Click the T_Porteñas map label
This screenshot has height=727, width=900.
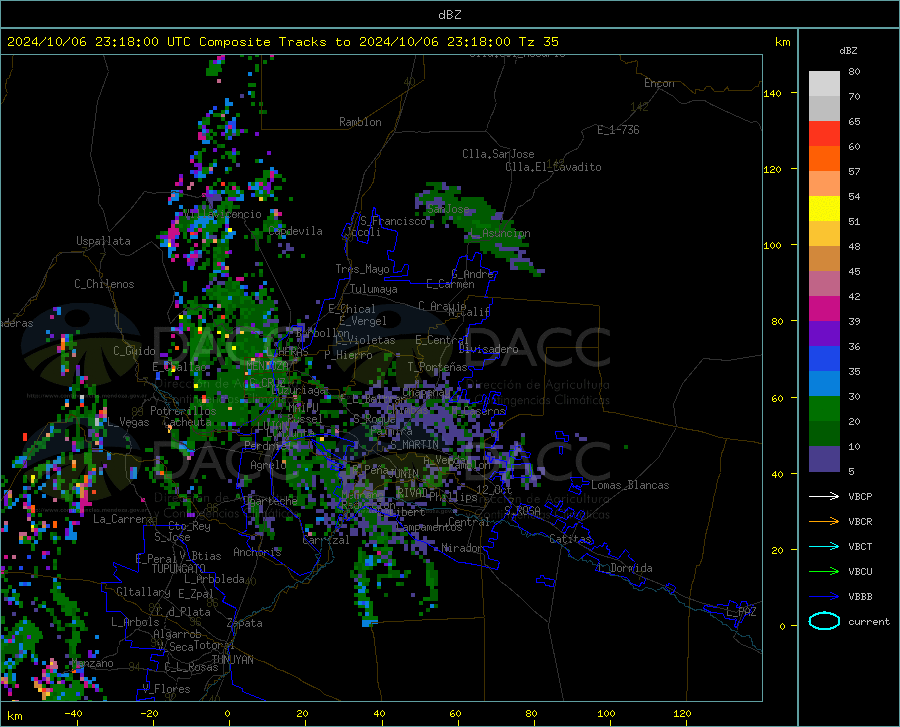(437, 367)
